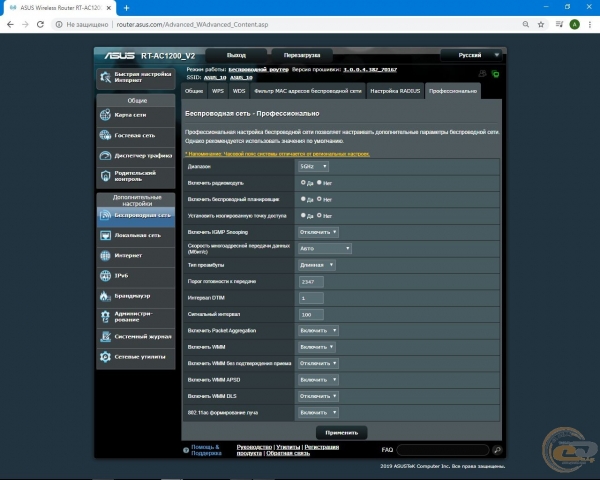Viewport: 600px width, 480px height.
Task: Click the FAQ search magnifier icon
Action: point(497,450)
